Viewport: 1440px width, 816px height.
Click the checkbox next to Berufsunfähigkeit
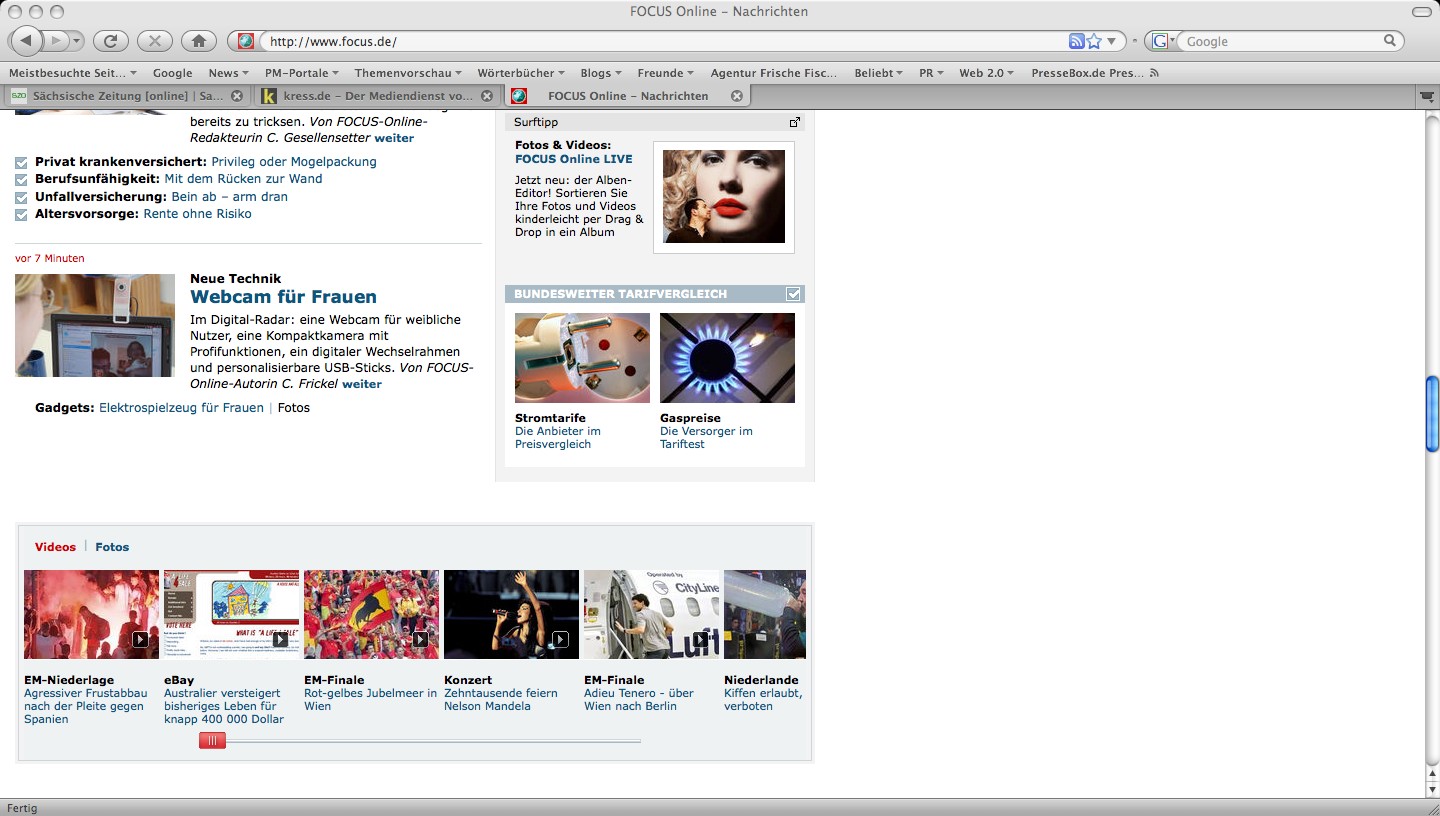[22, 179]
